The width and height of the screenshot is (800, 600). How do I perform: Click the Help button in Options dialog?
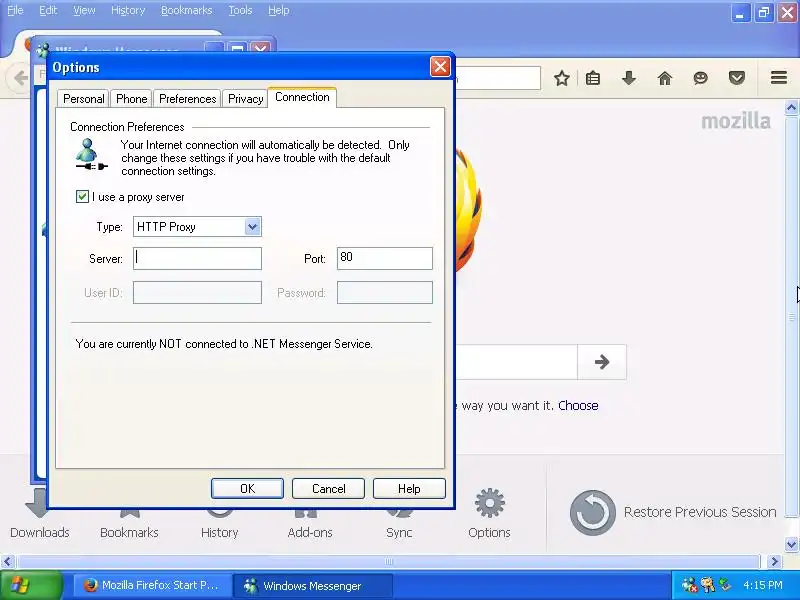(x=409, y=489)
